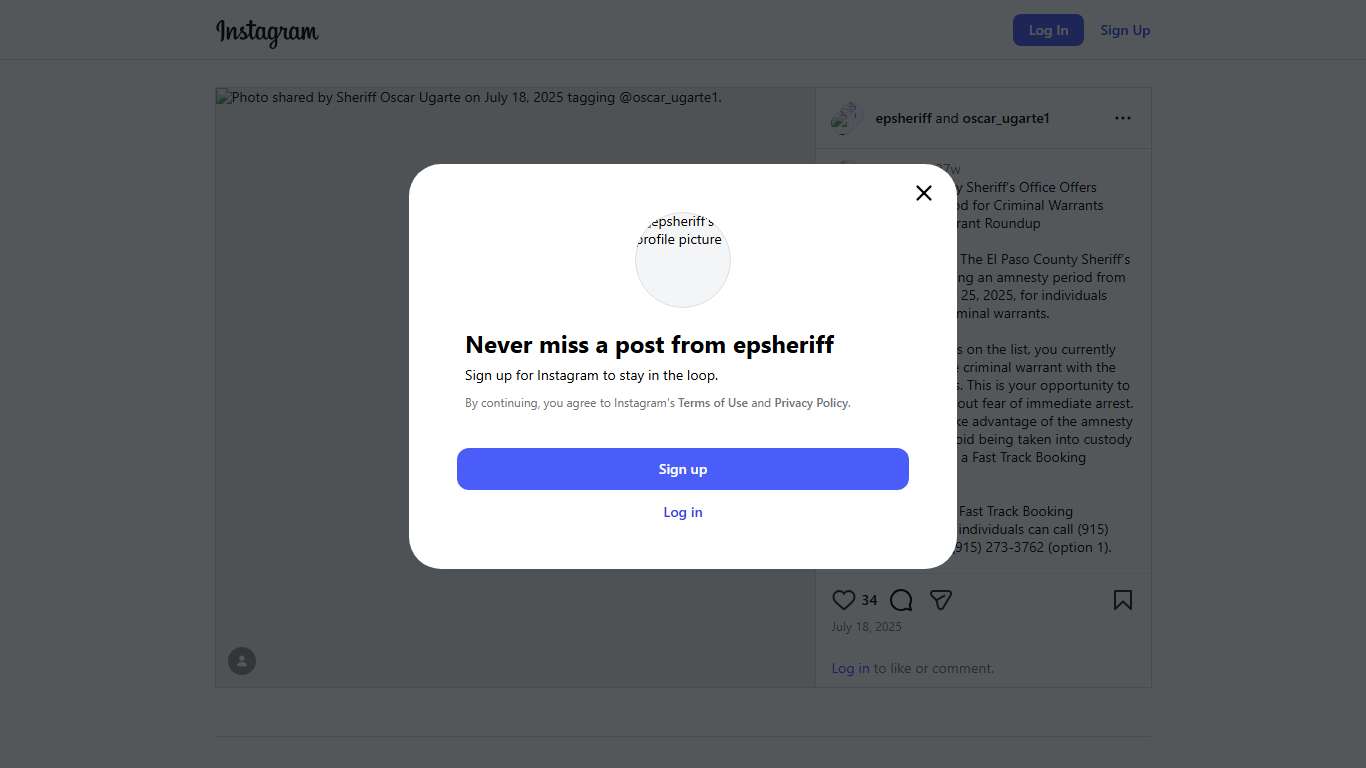1366x768 pixels.
Task: Click the tagged users icon on photo
Action: coord(242,661)
